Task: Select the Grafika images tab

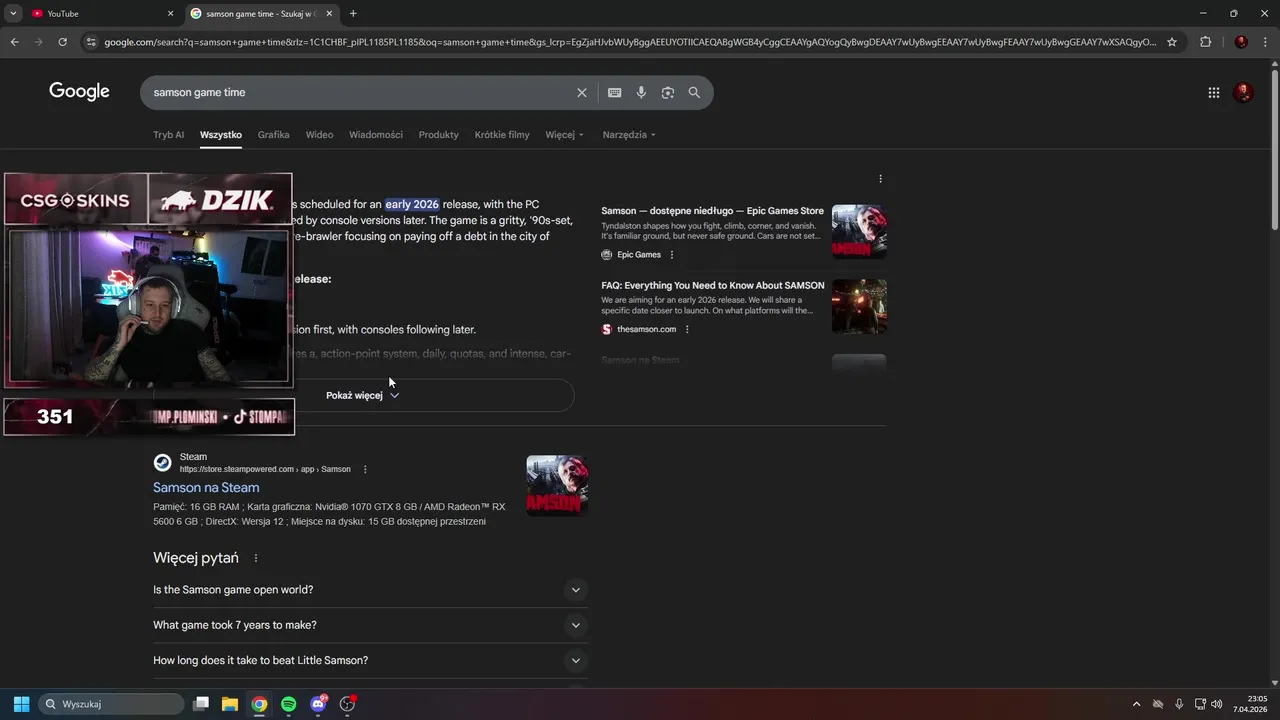Action: click(273, 135)
